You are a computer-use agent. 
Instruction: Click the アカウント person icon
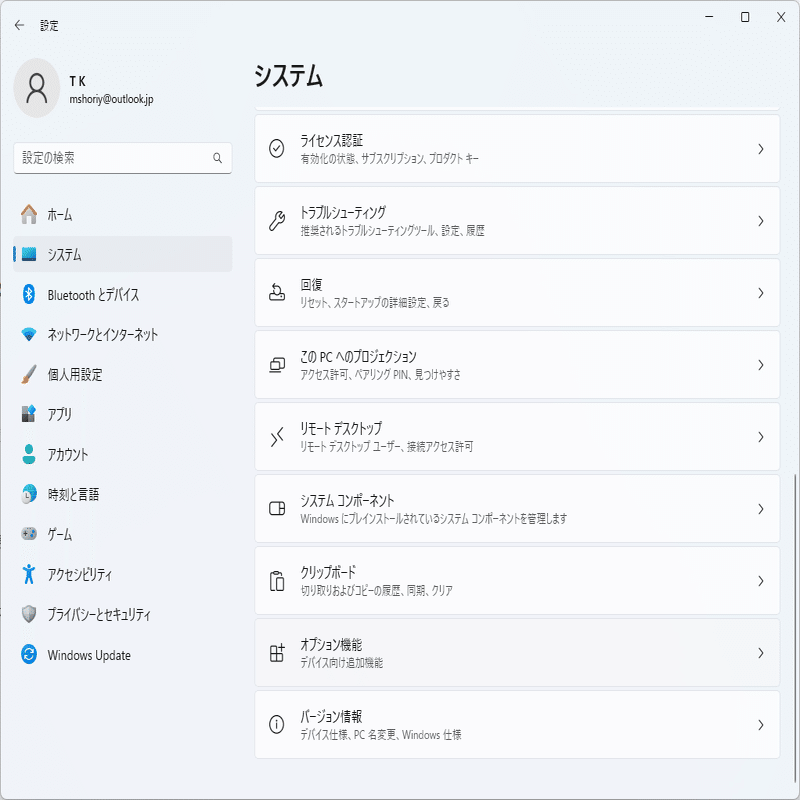tap(29, 454)
